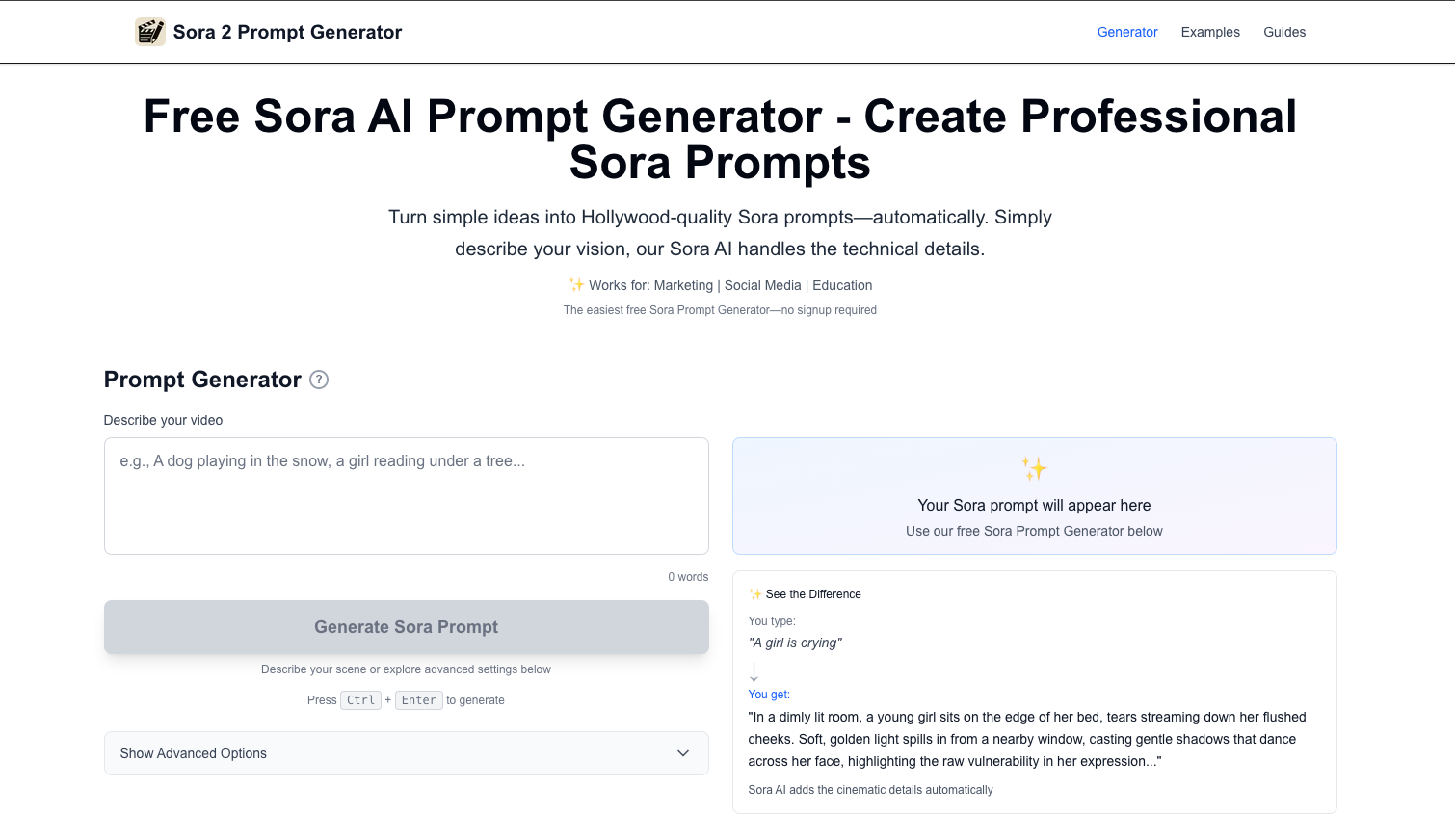The image size is (1455, 840).
Task: Open the Guides nav link
Action: (x=1284, y=32)
